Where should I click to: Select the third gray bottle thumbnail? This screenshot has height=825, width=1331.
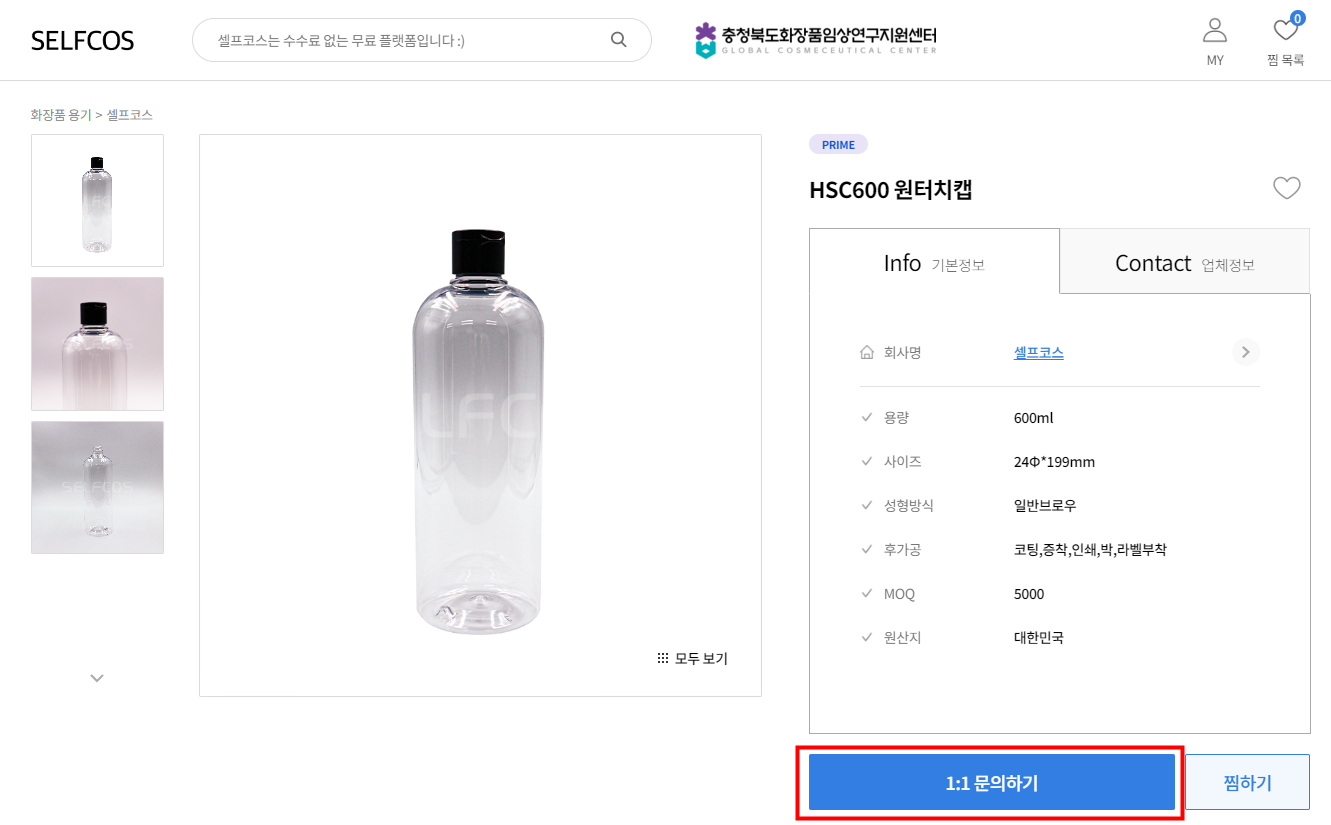coord(97,487)
